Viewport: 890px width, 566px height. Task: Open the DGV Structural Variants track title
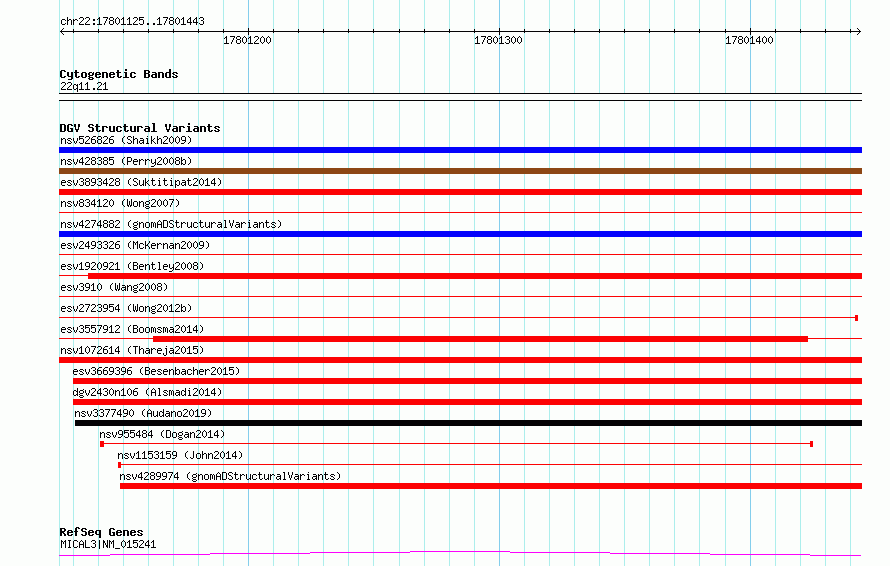(140, 128)
